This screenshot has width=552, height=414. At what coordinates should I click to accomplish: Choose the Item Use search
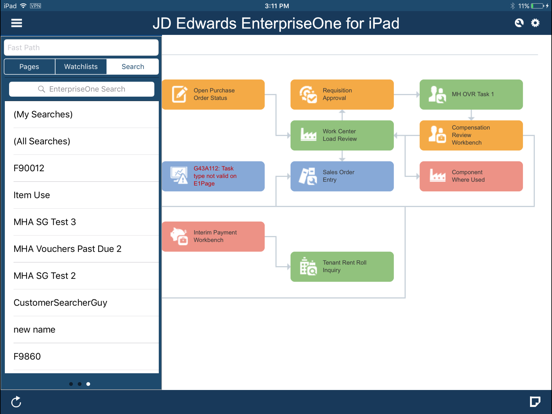[x=82, y=195]
